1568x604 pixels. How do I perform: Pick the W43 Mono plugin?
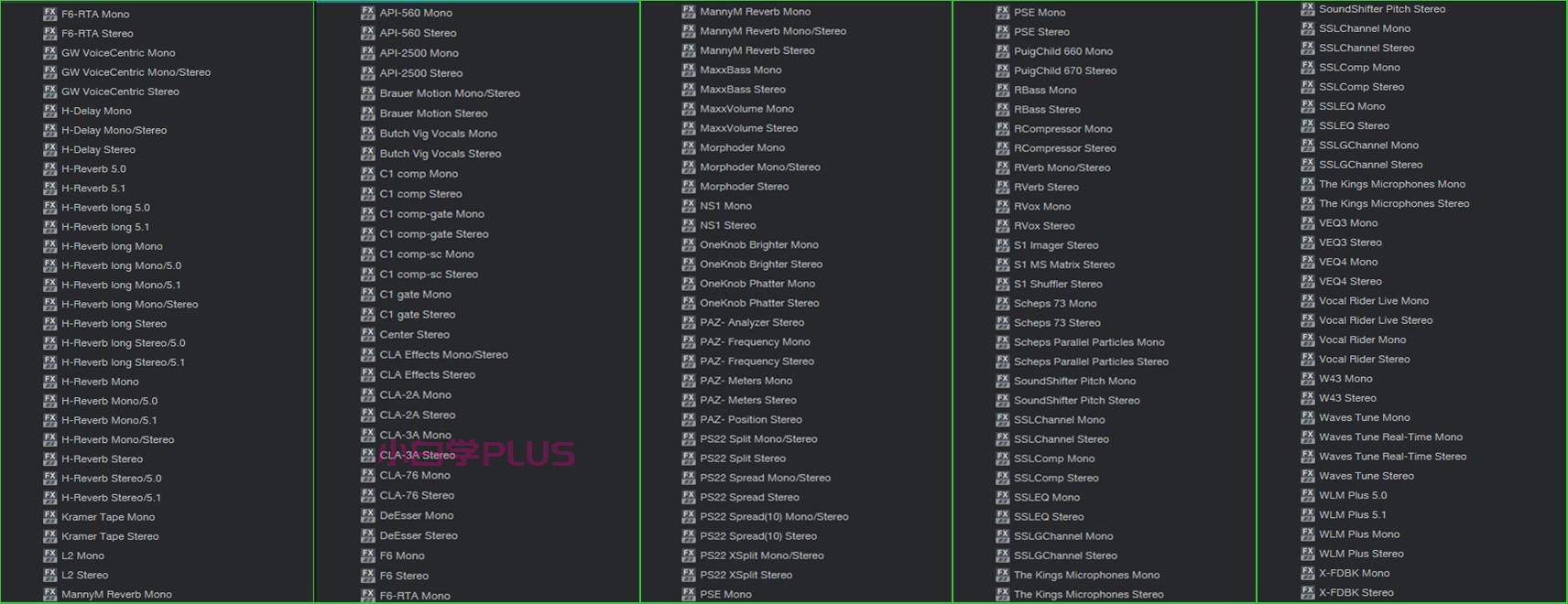tap(1345, 379)
